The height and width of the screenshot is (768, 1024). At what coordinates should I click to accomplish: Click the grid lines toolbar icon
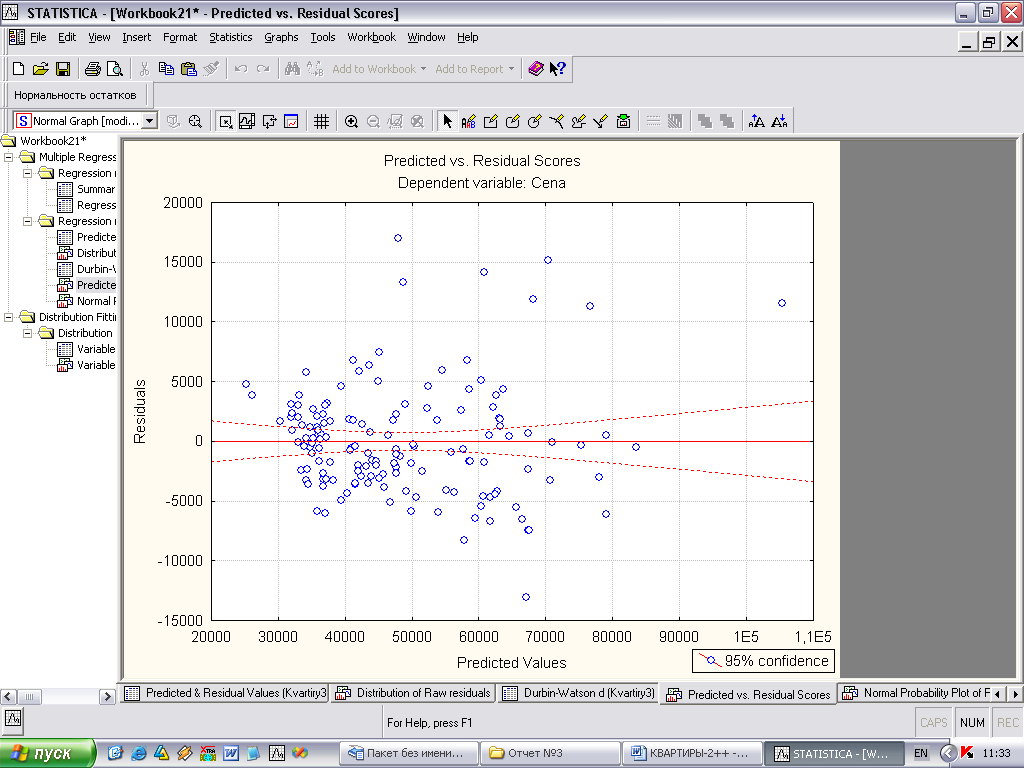click(x=321, y=121)
